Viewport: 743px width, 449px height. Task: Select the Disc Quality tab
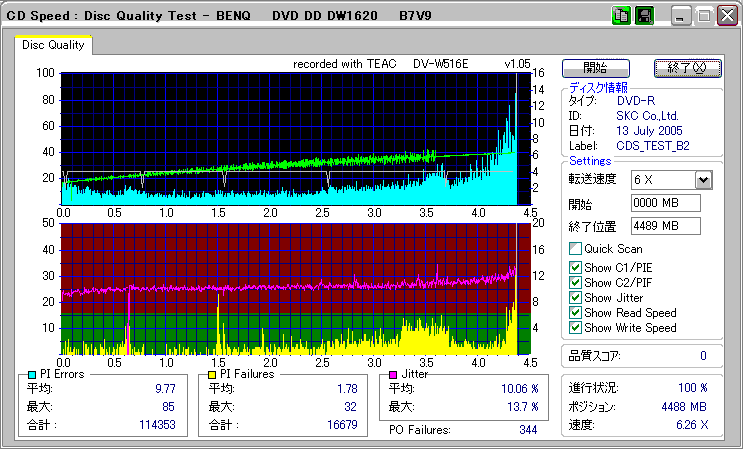53,45
